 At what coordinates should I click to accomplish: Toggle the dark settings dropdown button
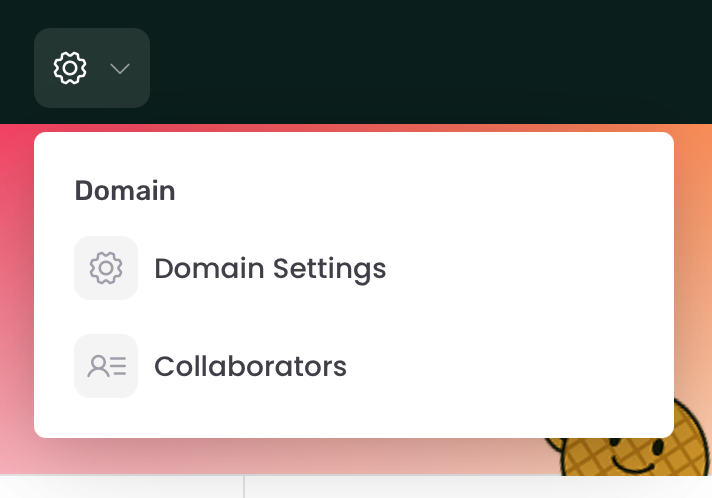coord(92,68)
